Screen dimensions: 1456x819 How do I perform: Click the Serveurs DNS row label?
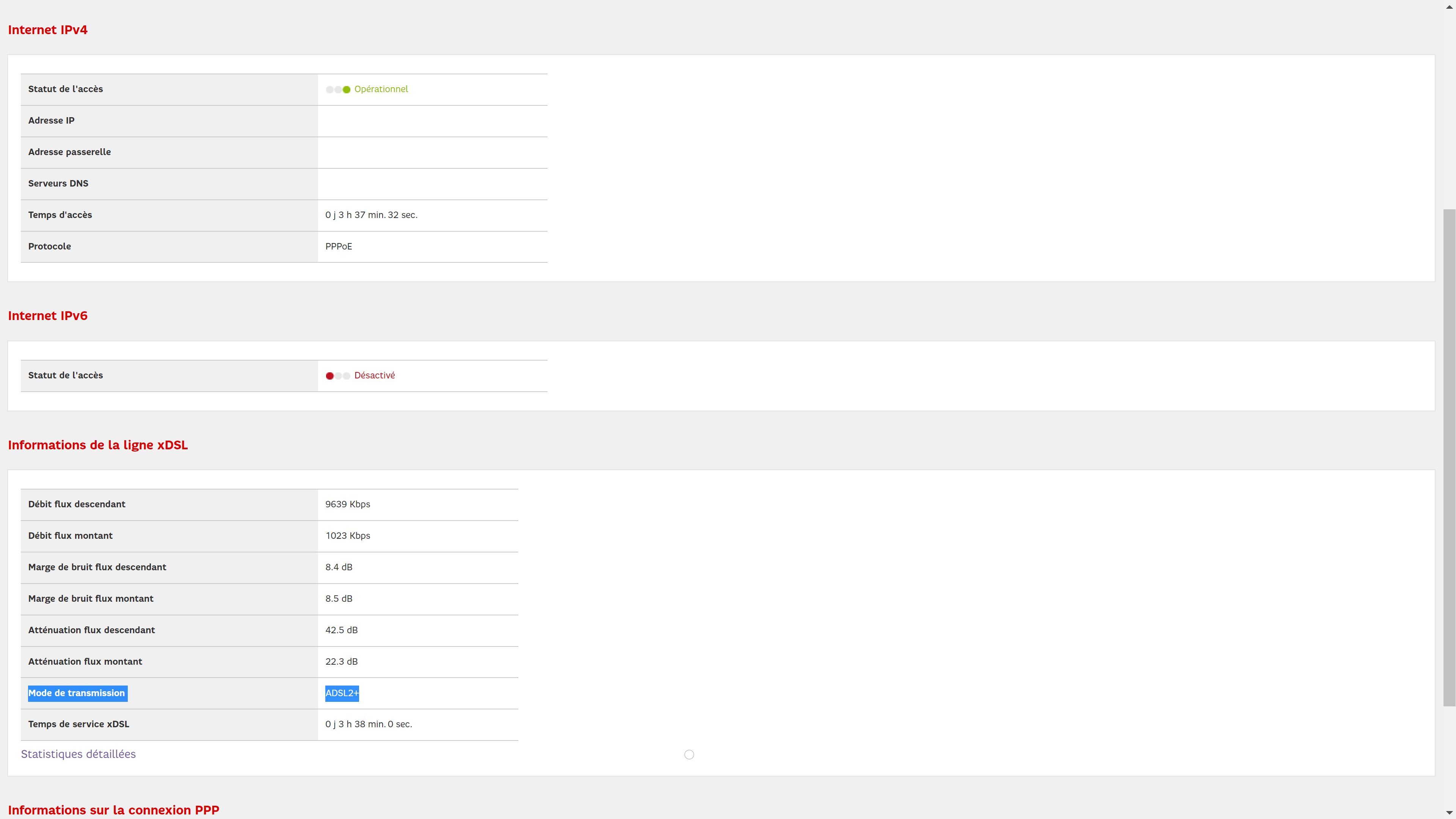(58, 184)
